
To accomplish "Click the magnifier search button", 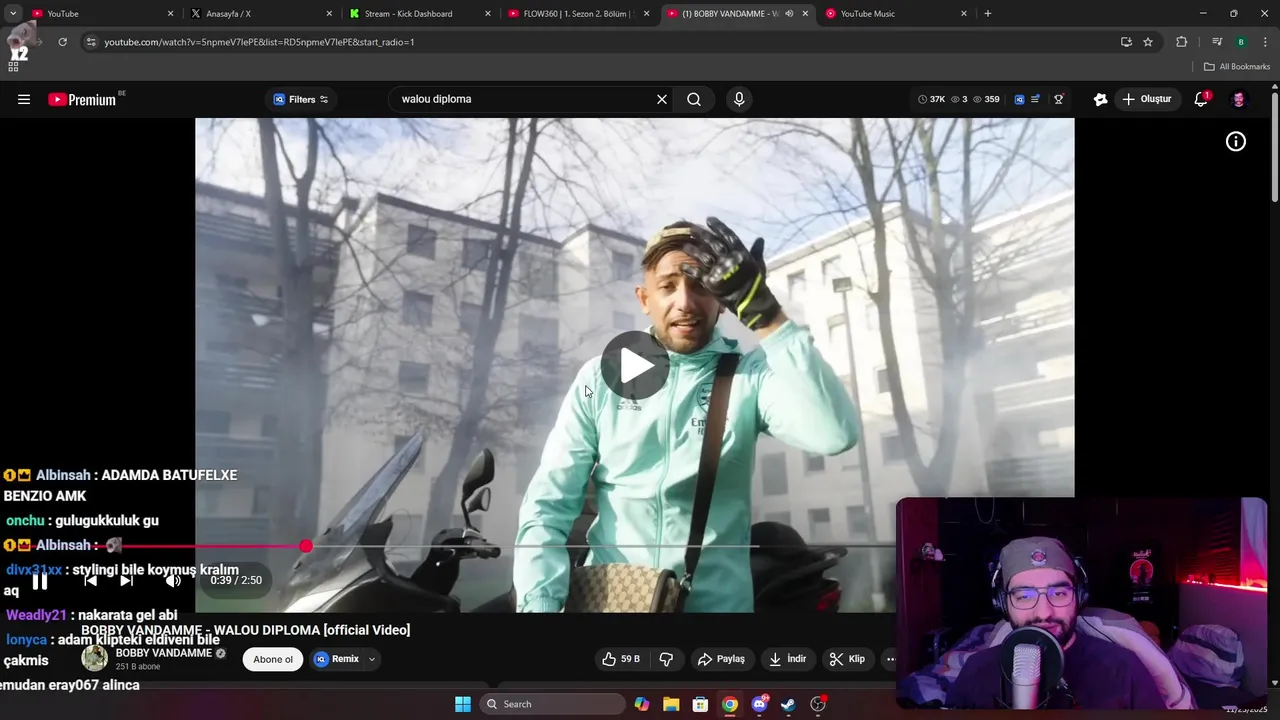I will click(x=694, y=99).
